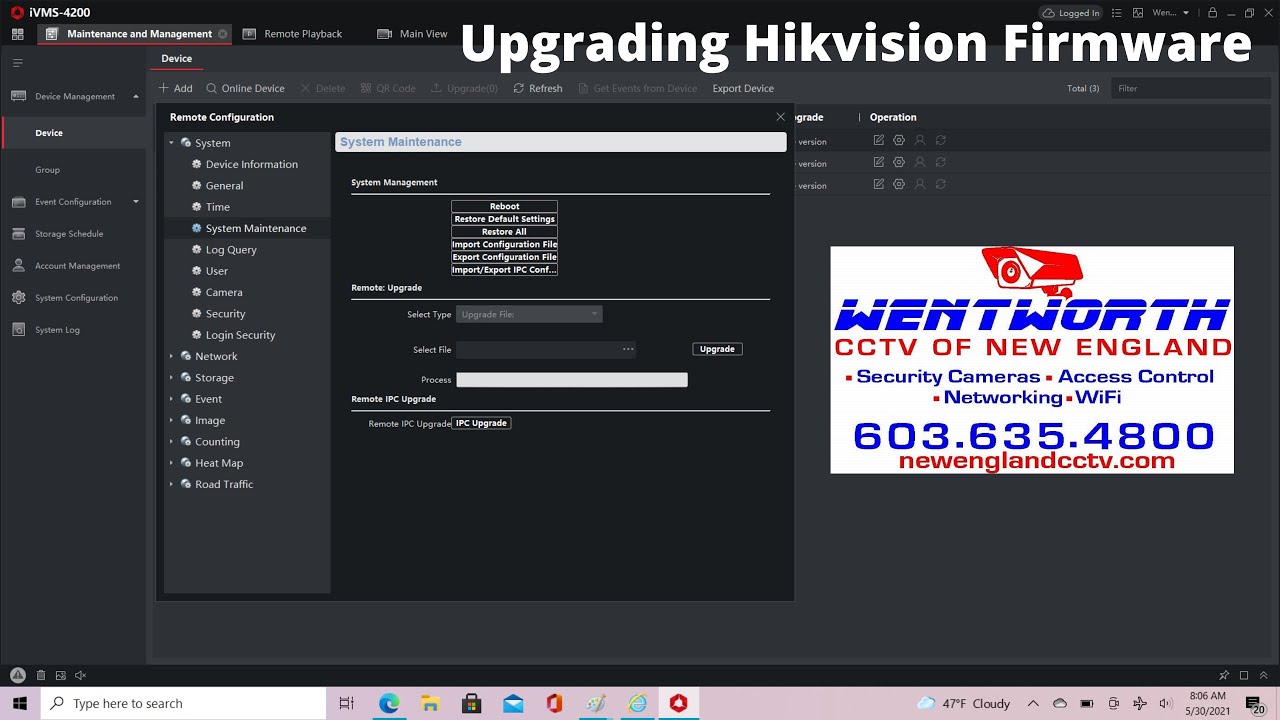The image size is (1280, 720).
Task: Lock the client with the padlock icon
Action: coord(1212,13)
